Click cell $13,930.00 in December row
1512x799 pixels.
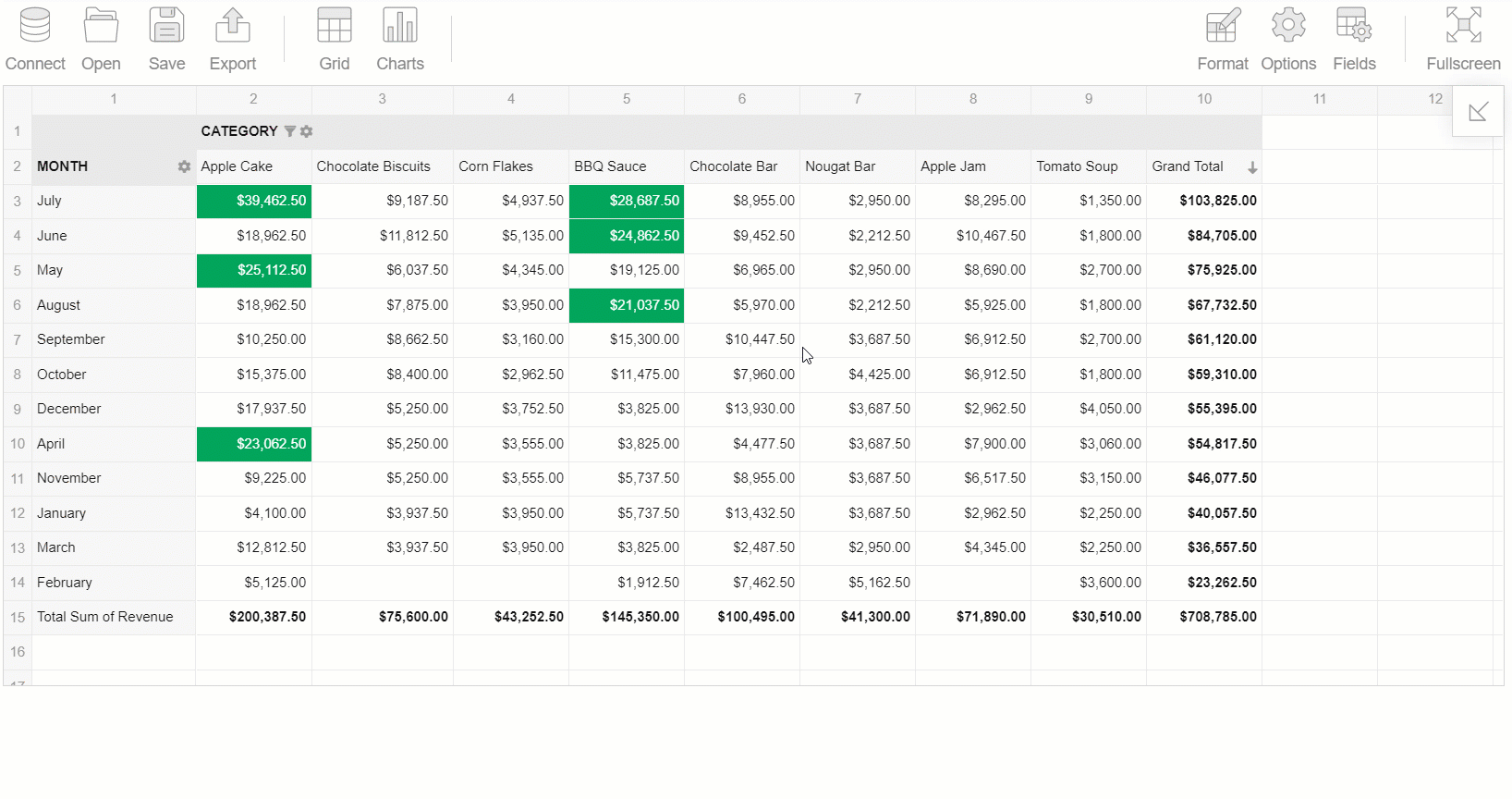[x=742, y=409]
